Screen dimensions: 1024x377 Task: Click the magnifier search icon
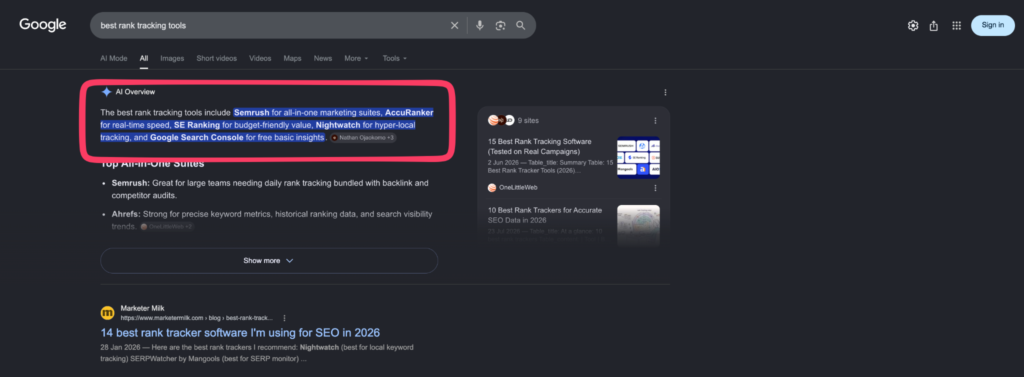pos(520,25)
